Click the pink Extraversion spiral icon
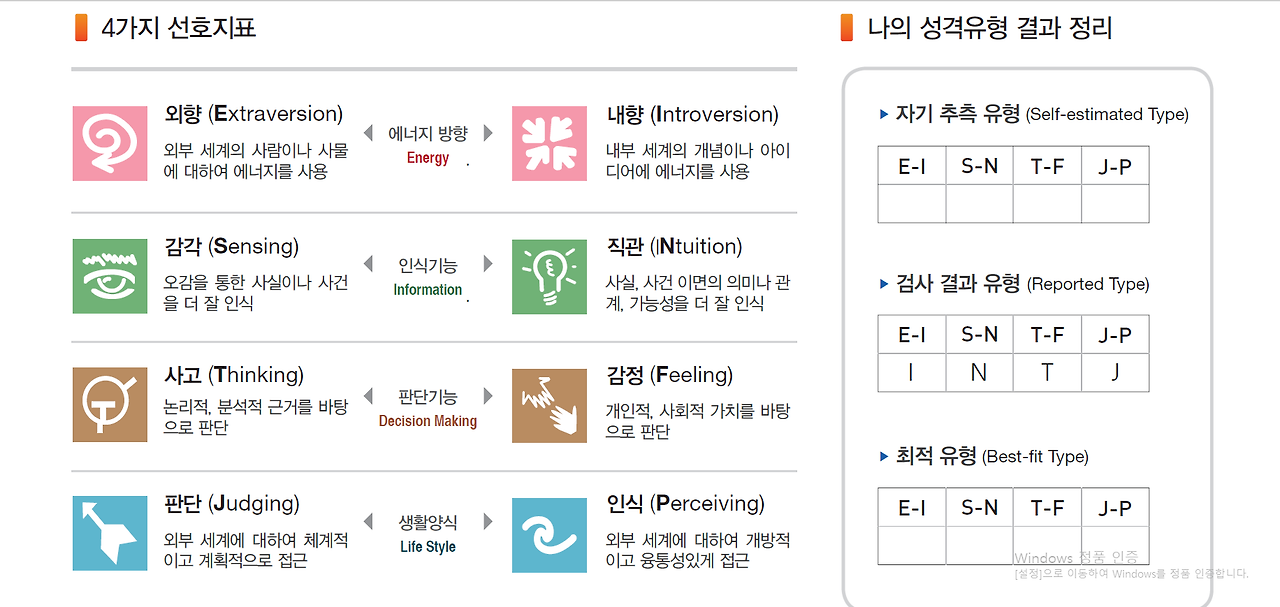This screenshot has height=607, width=1280. [x=110, y=143]
